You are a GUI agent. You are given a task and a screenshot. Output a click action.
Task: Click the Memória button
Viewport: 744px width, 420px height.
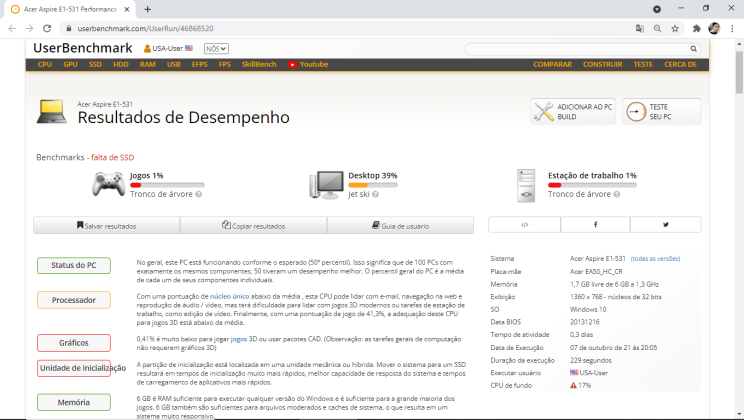point(74,402)
